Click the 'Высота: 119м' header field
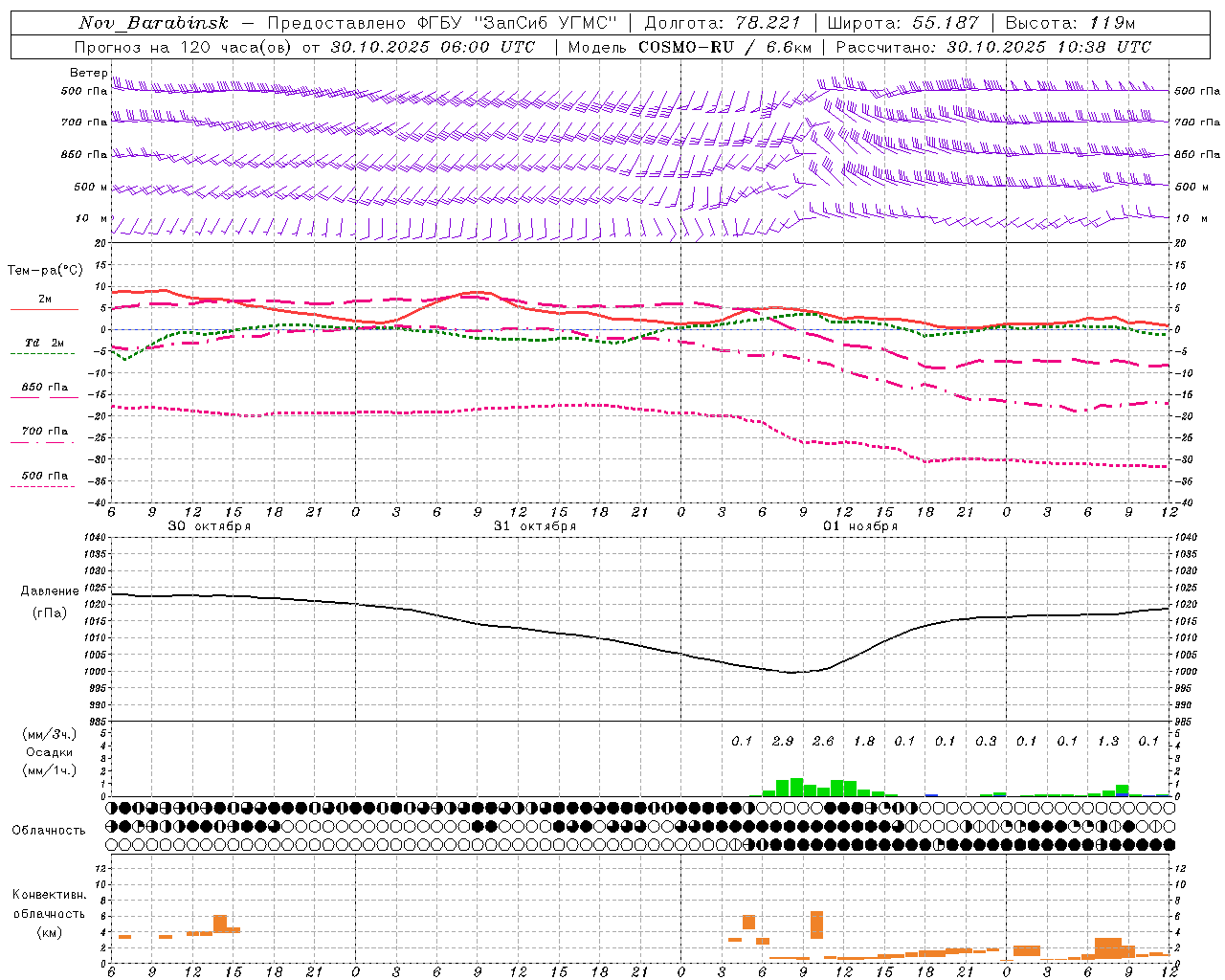This screenshot has height=980, width=1225. tap(1072, 23)
